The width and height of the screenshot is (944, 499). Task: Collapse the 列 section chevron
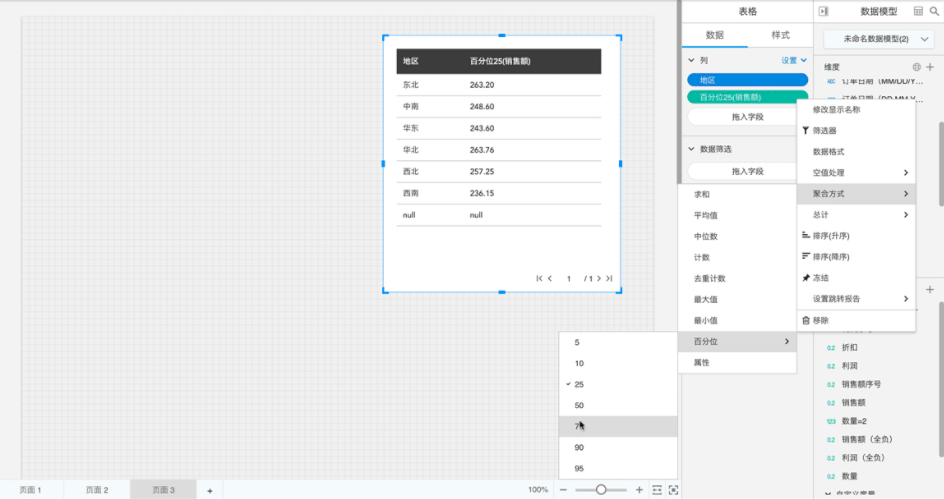point(691,61)
